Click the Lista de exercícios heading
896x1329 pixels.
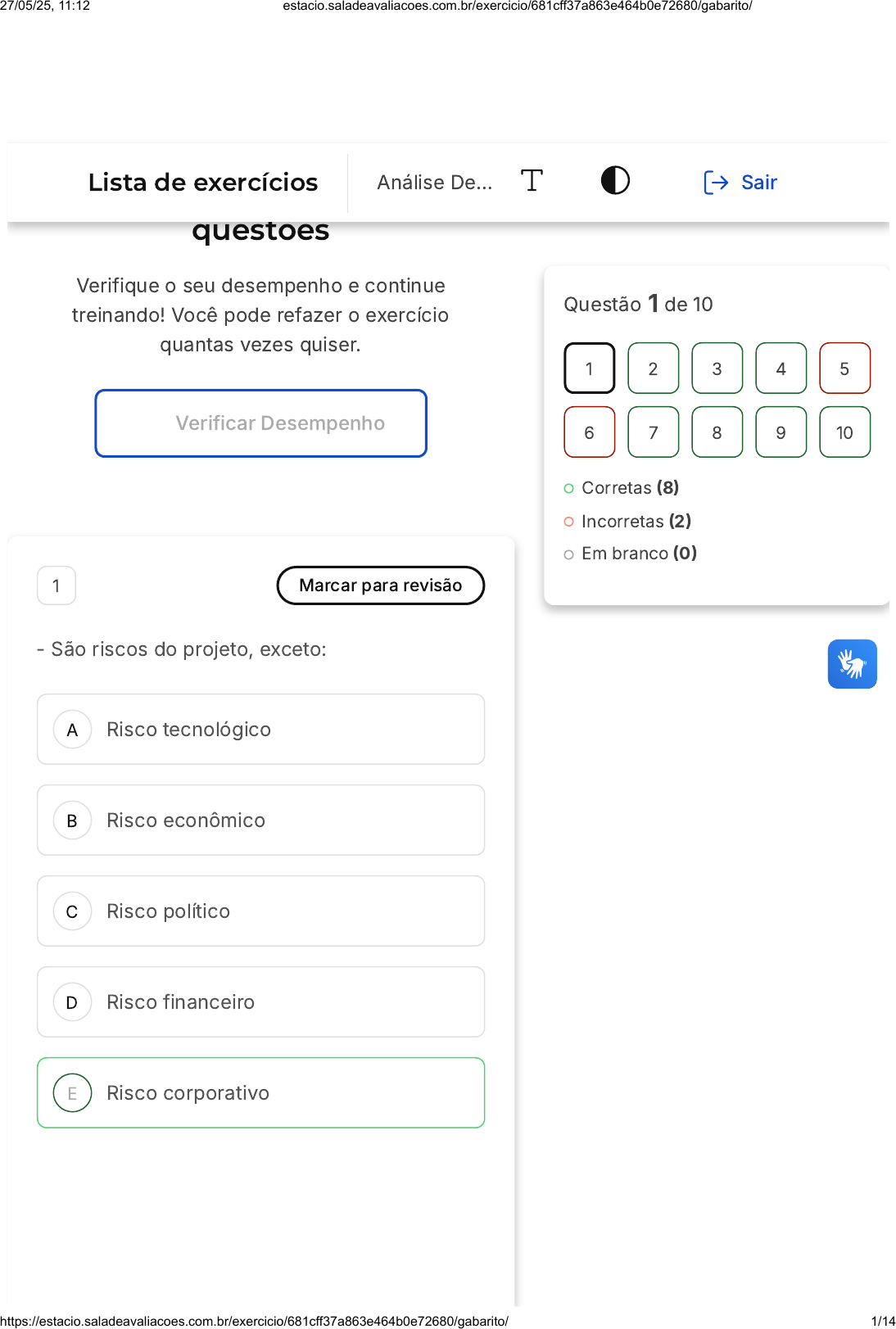202,182
